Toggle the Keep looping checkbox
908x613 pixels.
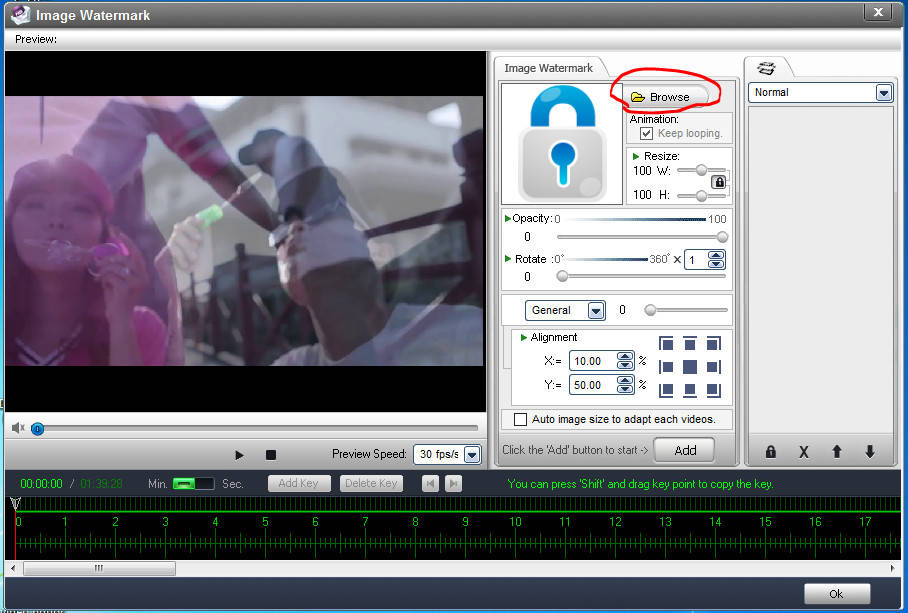point(647,133)
